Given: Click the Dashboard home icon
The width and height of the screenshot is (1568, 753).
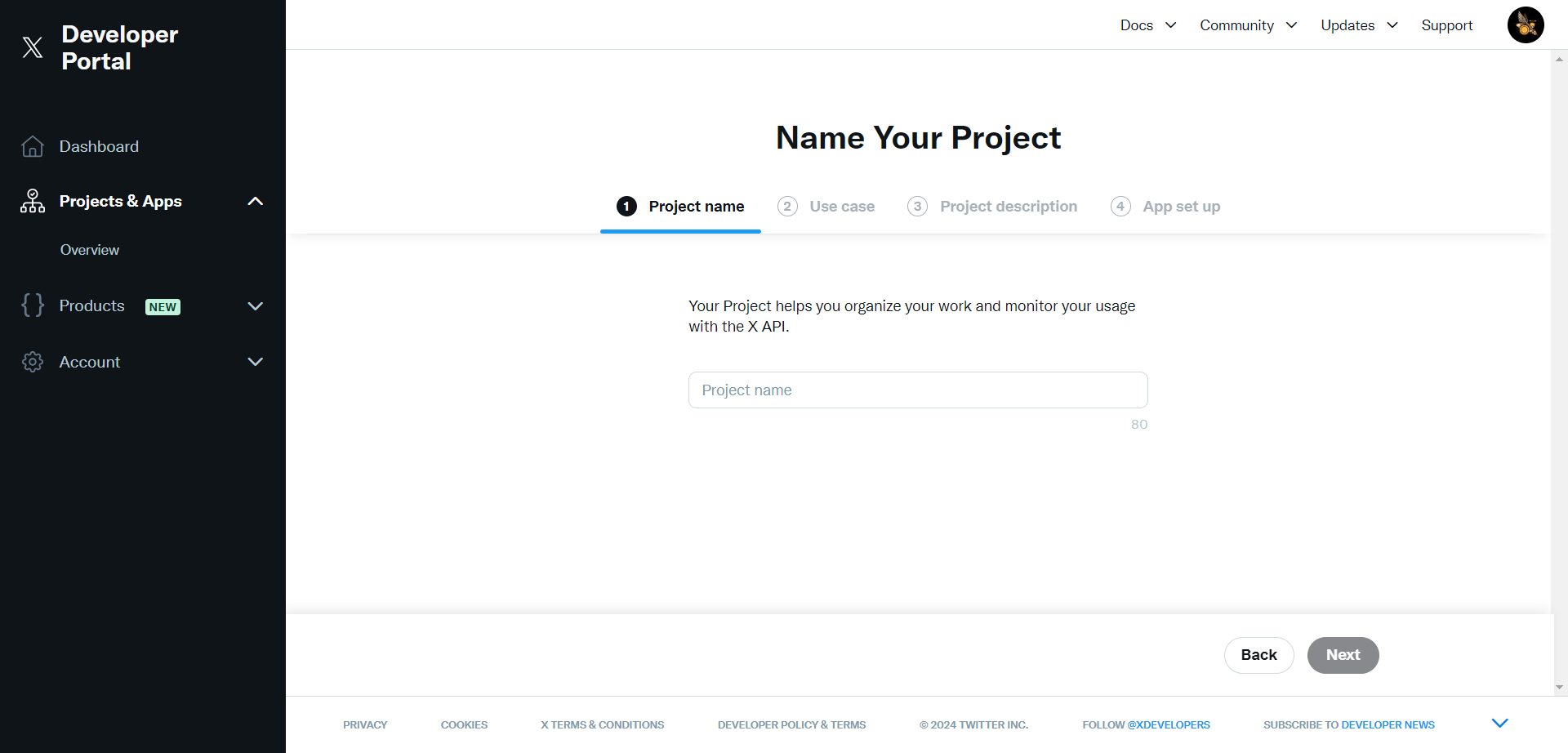Looking at the screenshot, I should coord(33,146).
